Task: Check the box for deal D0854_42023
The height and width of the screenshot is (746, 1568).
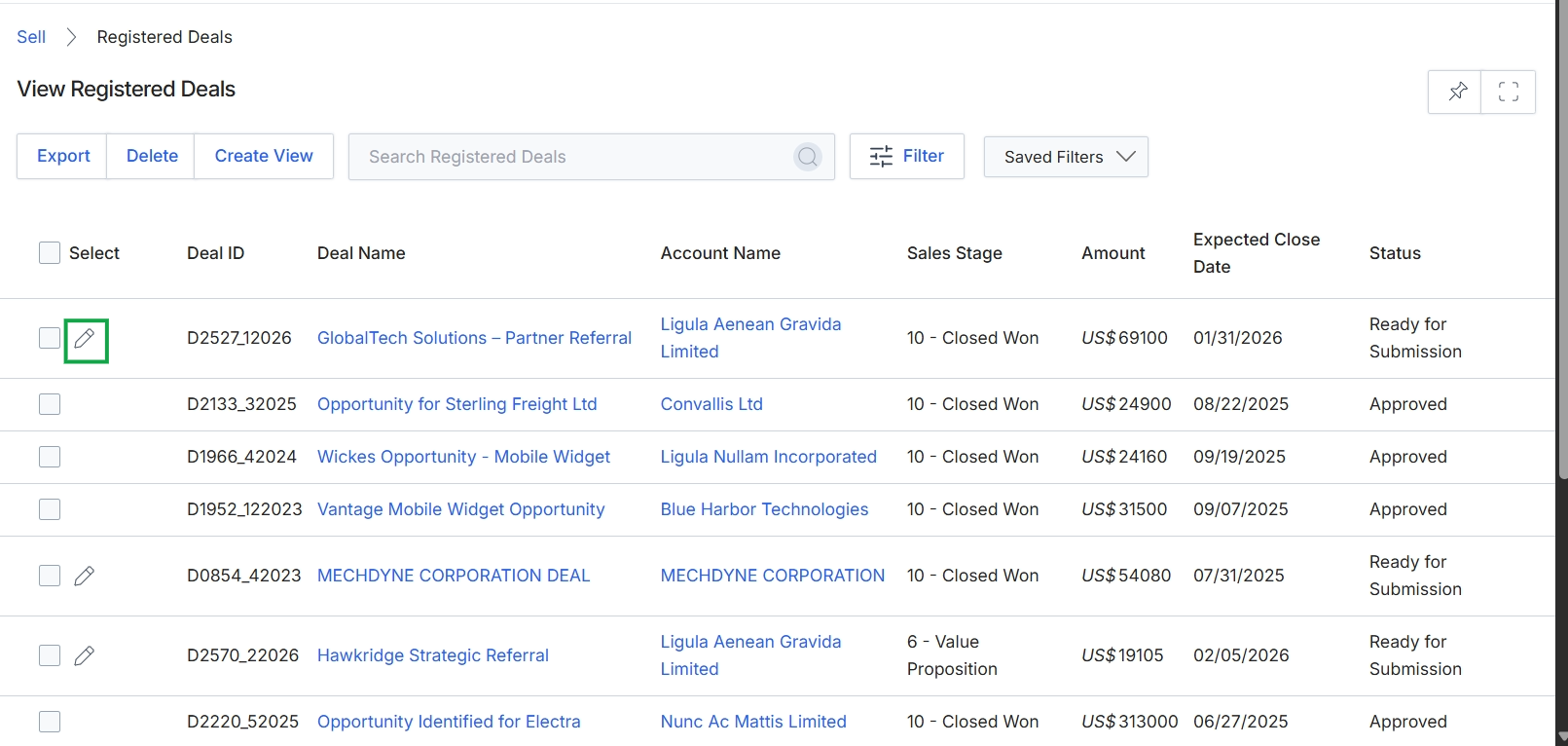Action: [50, 576]
